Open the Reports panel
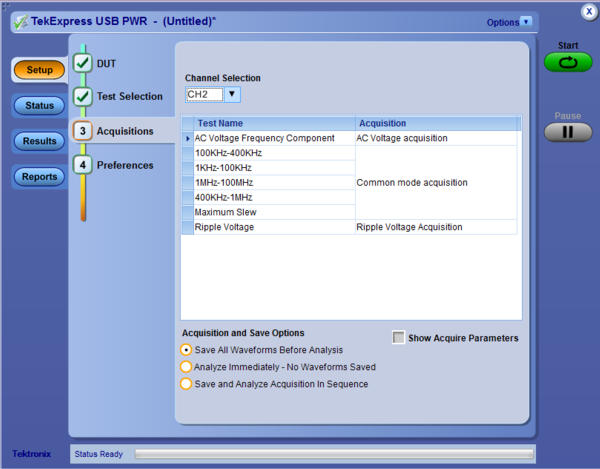The width and height of the screenshot is (600, 469). pos(39,177)
